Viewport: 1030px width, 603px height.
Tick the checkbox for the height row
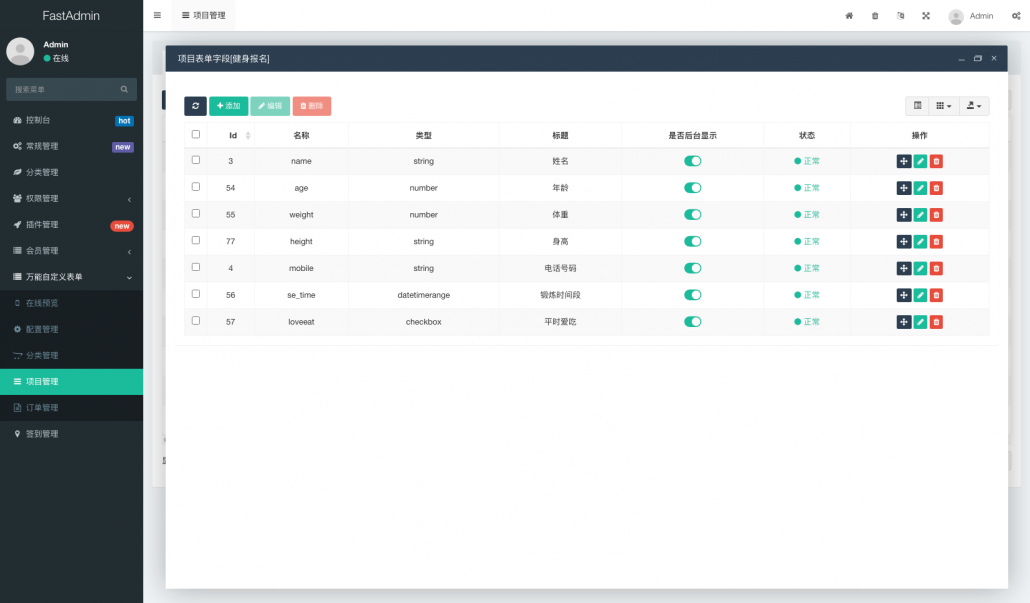[x=196, y=241]
